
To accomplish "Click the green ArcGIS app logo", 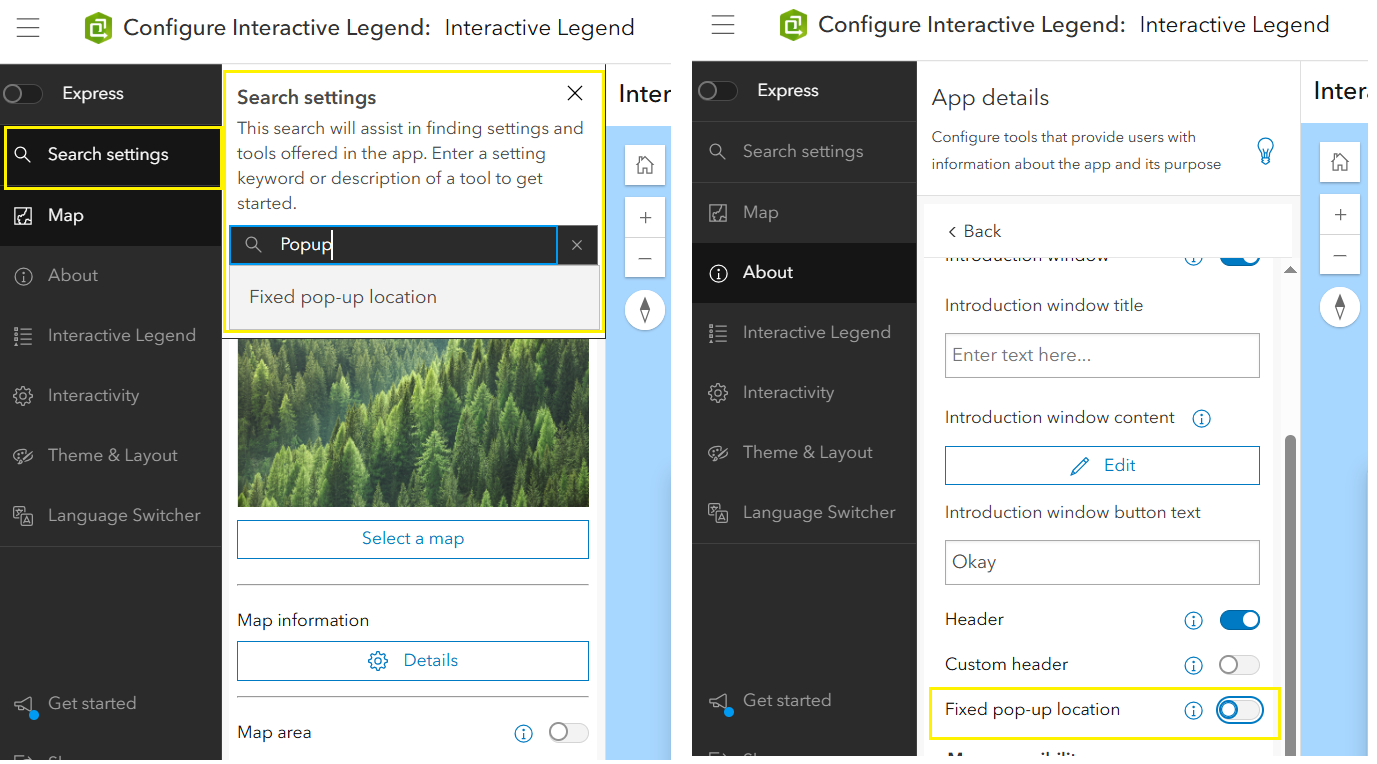I will pos(97,27).
